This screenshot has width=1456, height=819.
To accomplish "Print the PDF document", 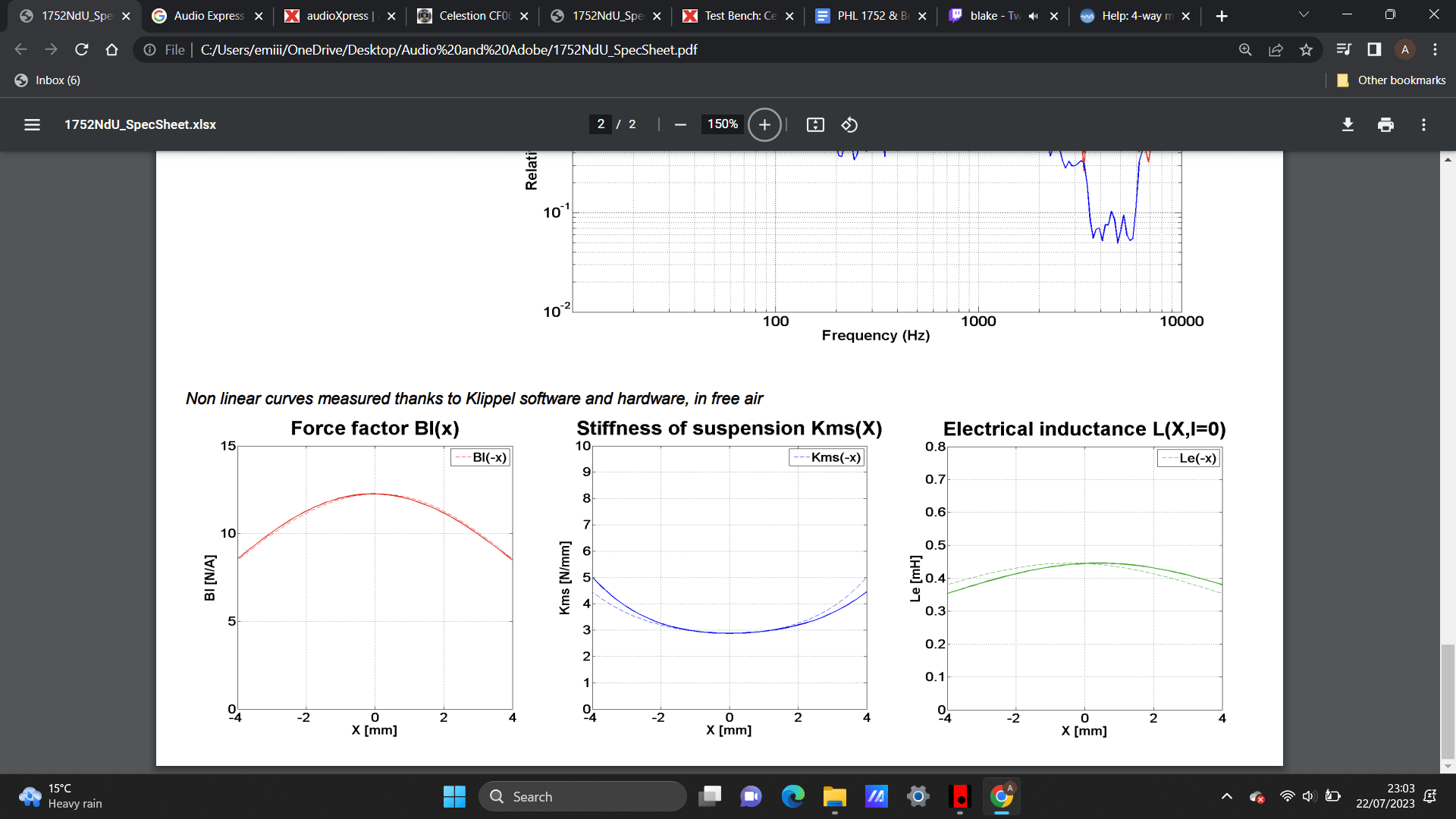I will 1385,124.
